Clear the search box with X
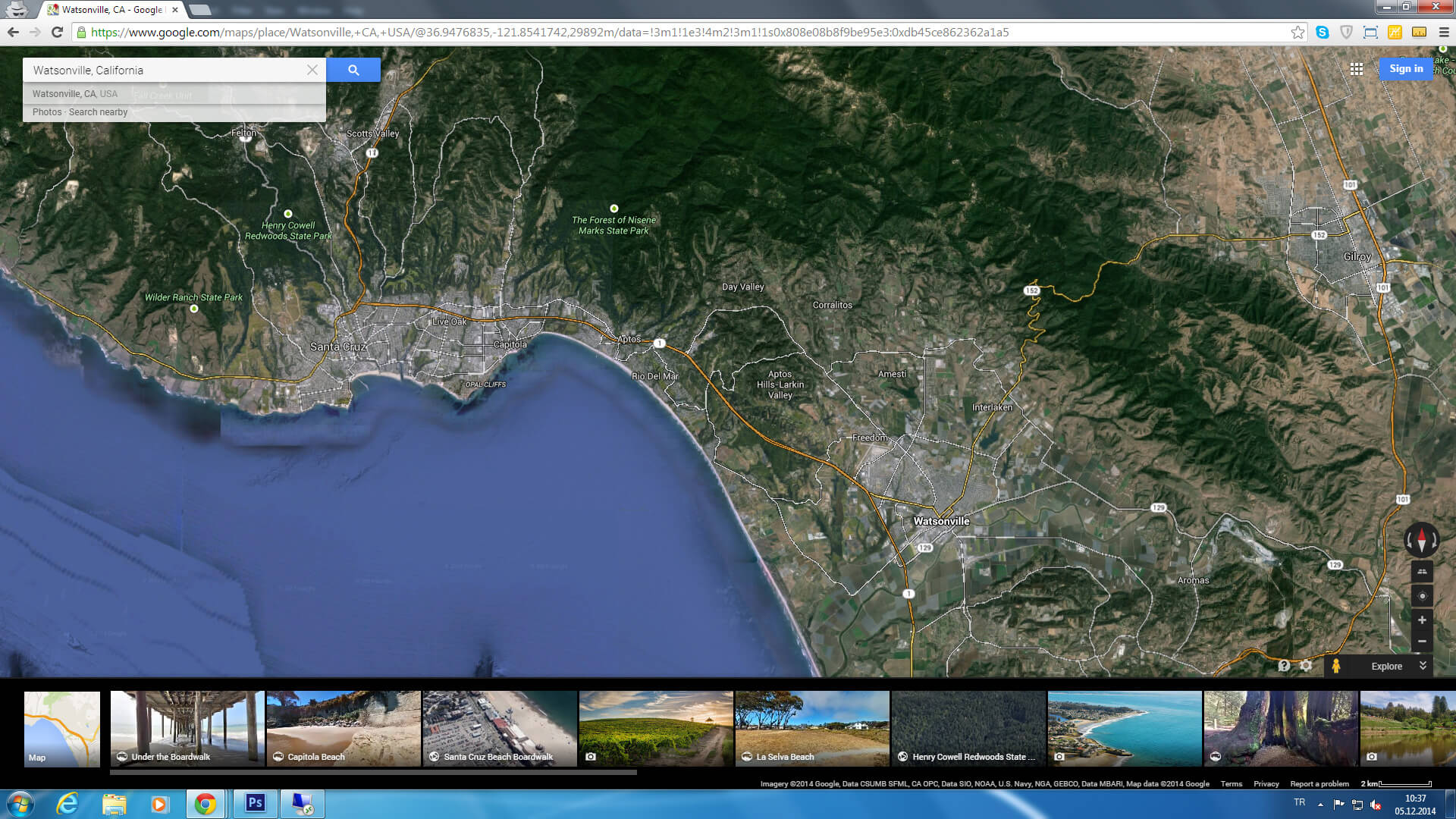1456x819 pixels. click(312, 70)
